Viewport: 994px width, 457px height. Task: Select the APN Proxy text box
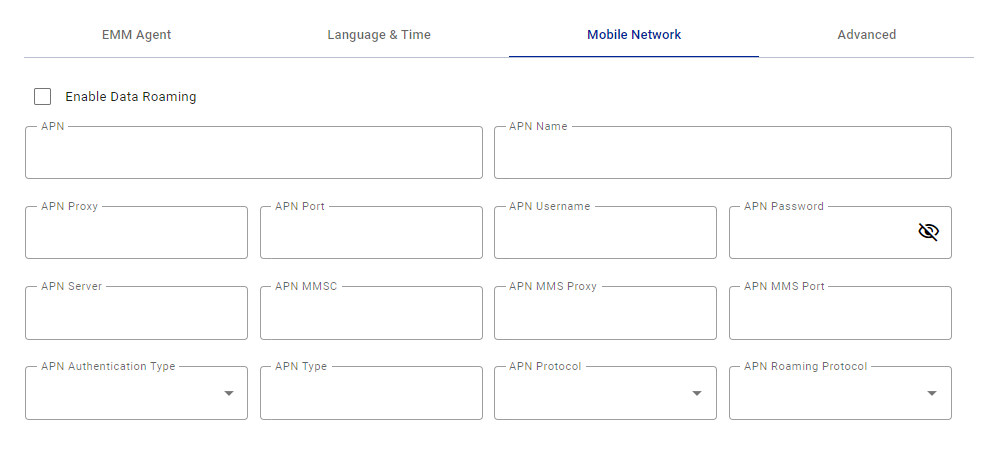(136, 233)
